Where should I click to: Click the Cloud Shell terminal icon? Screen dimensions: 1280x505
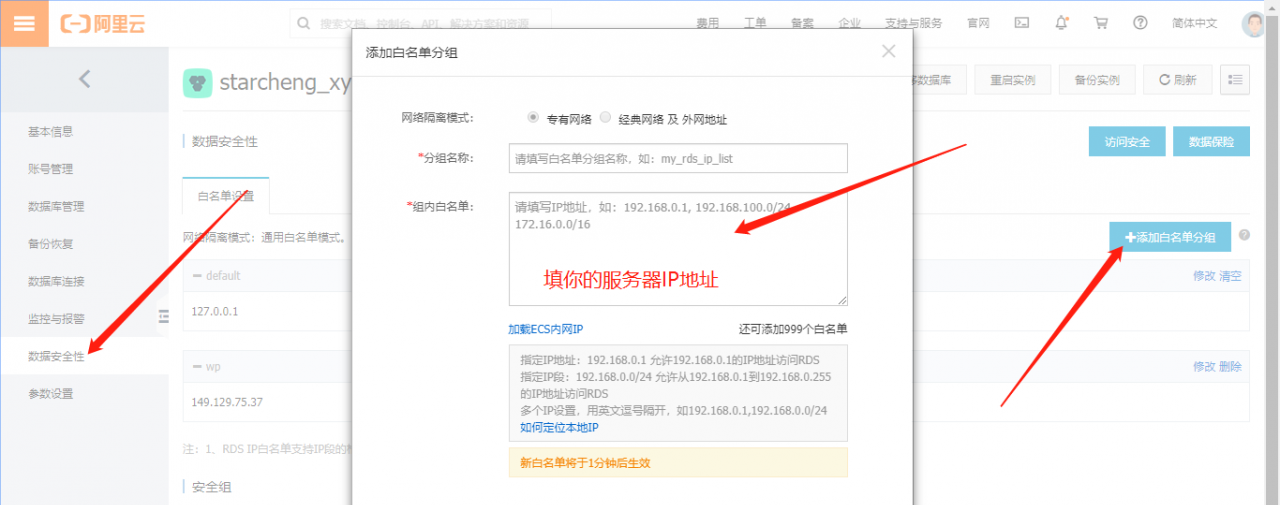point(1022,23)
